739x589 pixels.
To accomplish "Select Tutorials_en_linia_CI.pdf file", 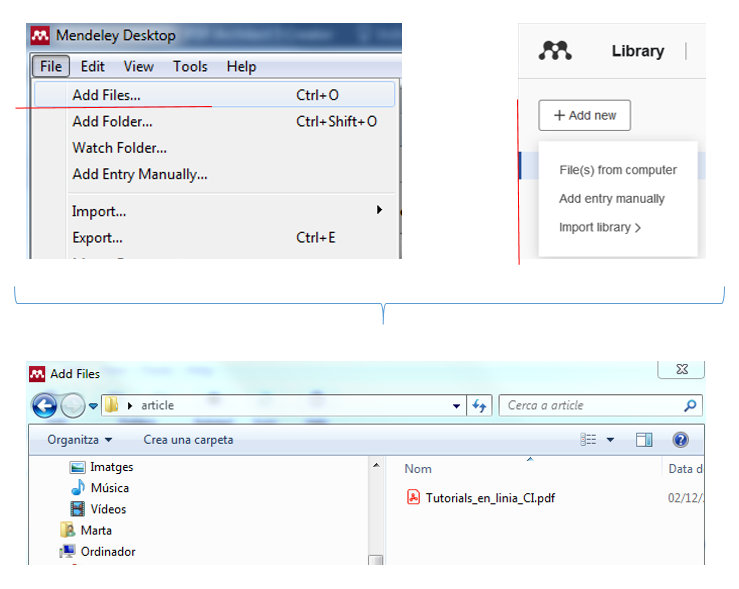I will click(x=490, y=498).
